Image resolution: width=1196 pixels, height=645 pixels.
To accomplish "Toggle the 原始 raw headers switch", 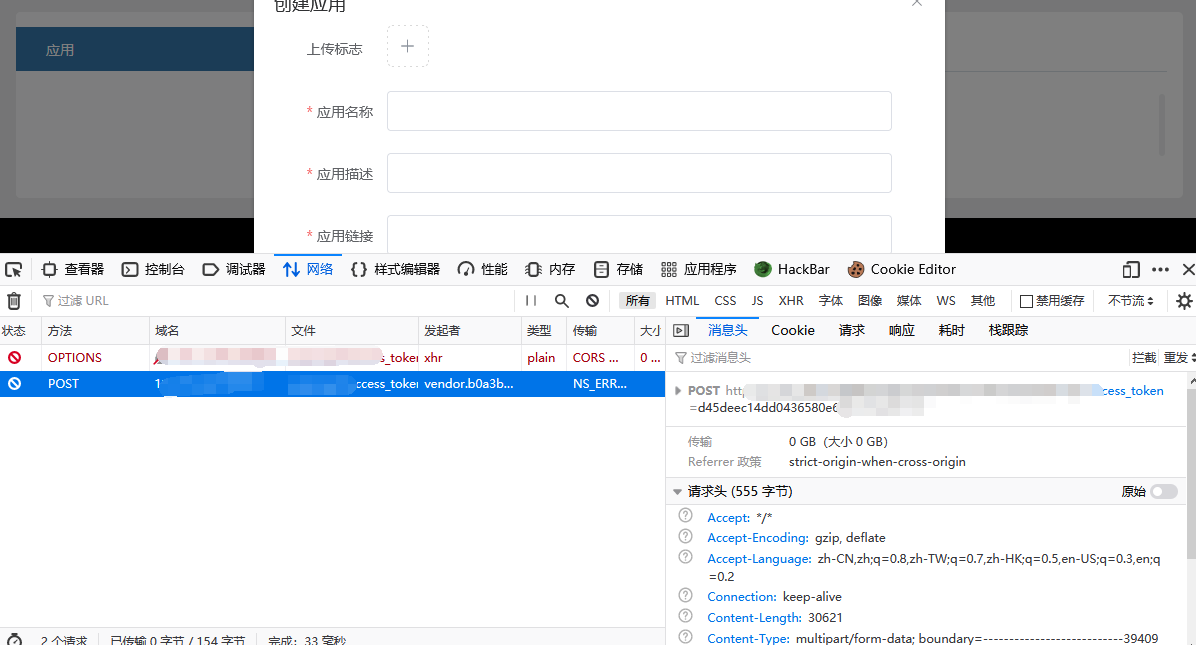I will [1163, 491].
